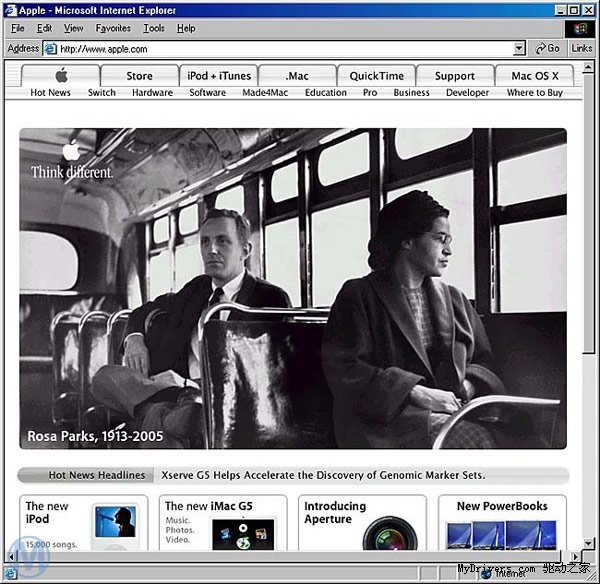Open the Tools menu
Viewport: 600px width, 584px height.
click(154, 28)
